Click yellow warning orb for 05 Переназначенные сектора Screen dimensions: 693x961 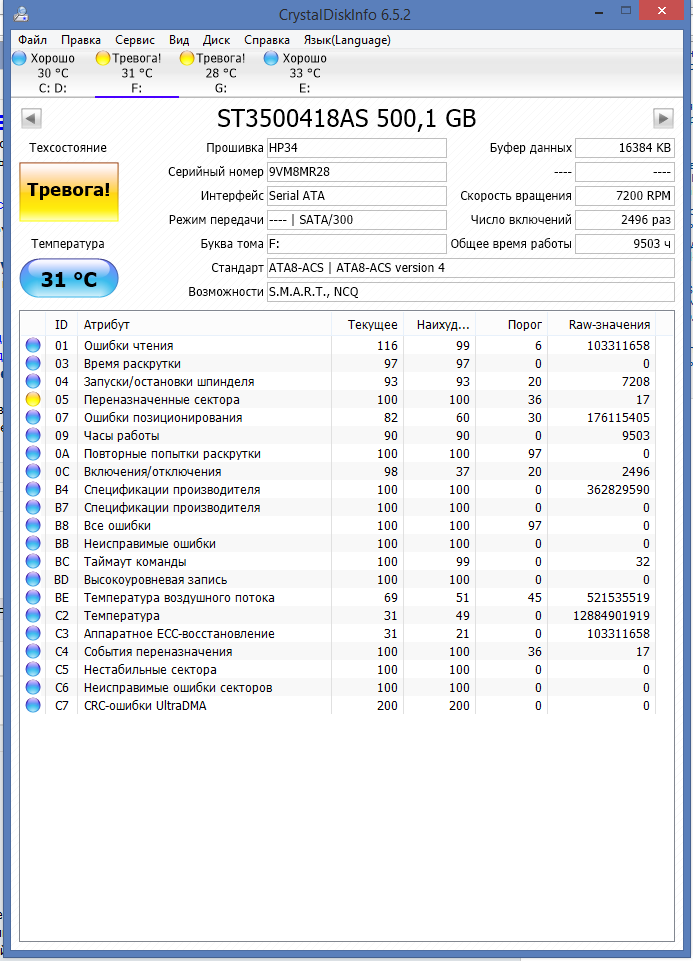[33, 400]
